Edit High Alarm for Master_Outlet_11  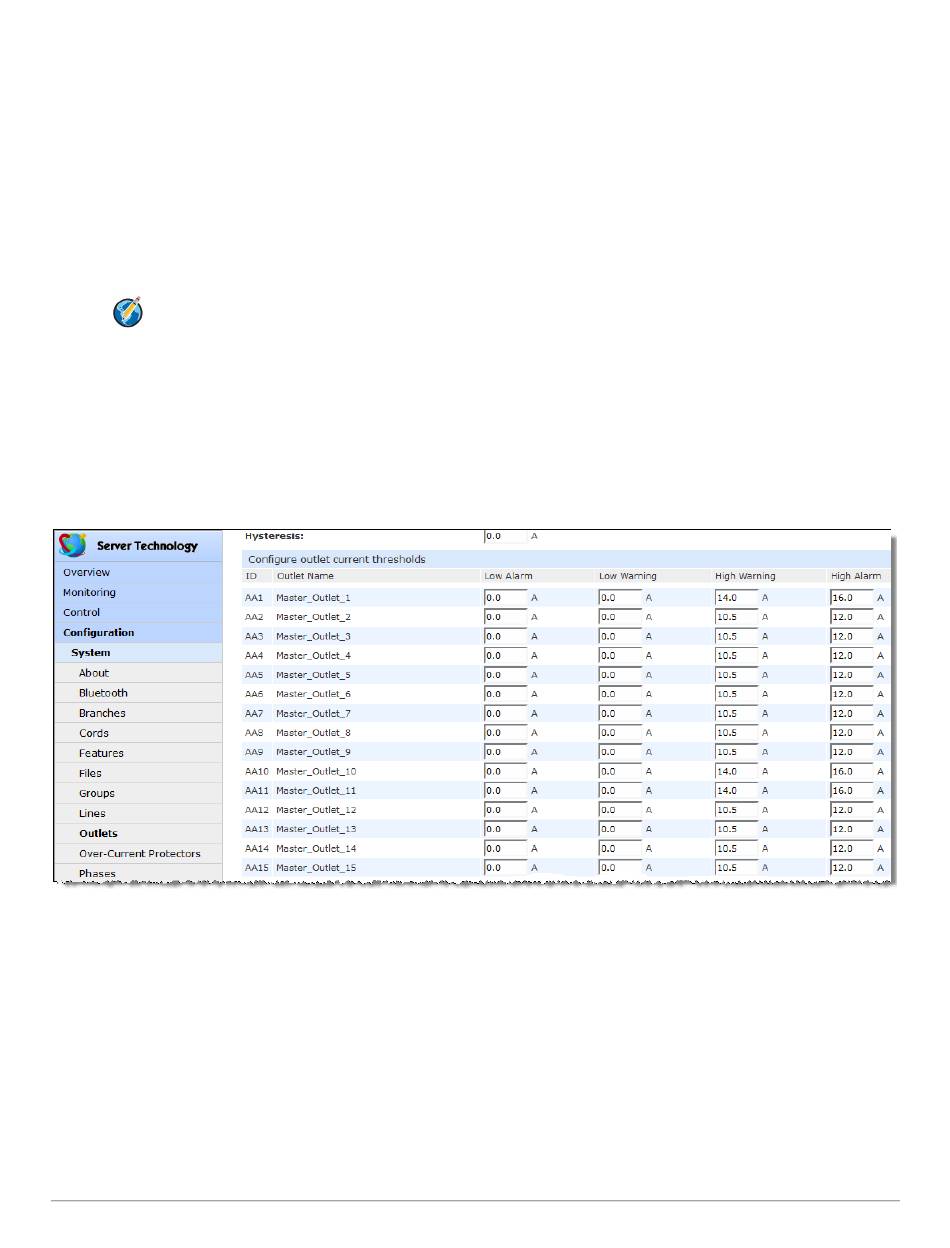click(x=852, y=790)
